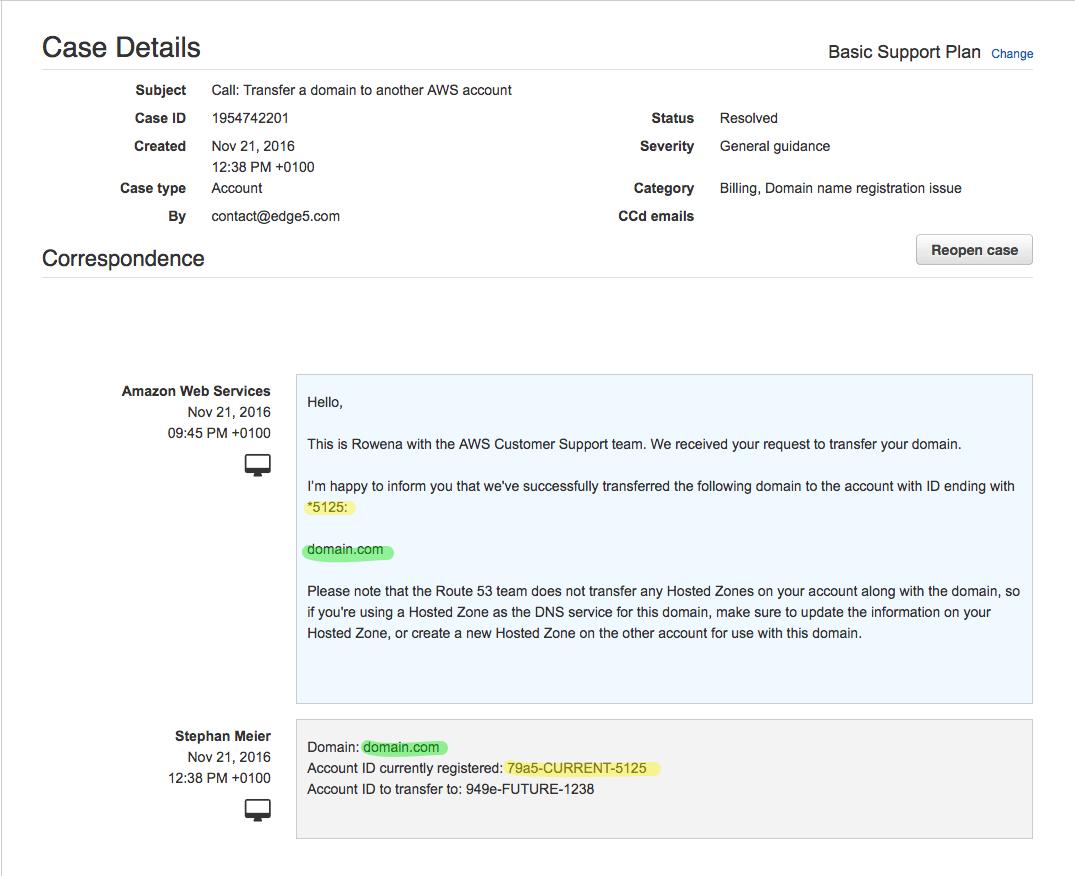This screenshot has height=876, width=1075.
Task: Click the General guidance severity value
Action: coord(774,145)
